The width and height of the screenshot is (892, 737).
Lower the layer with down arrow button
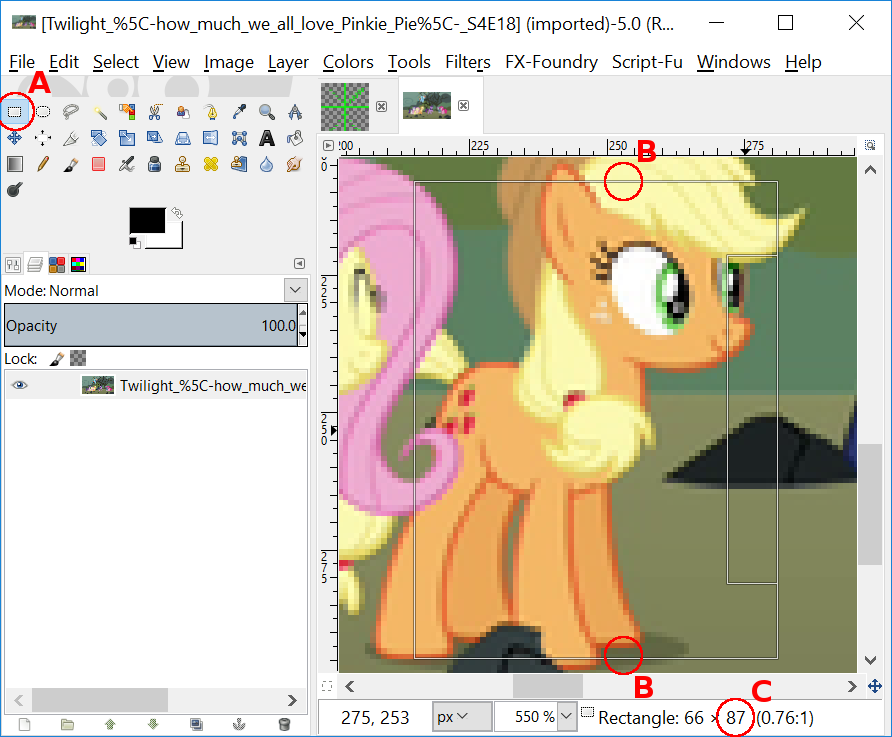click(x=153, y=724)
